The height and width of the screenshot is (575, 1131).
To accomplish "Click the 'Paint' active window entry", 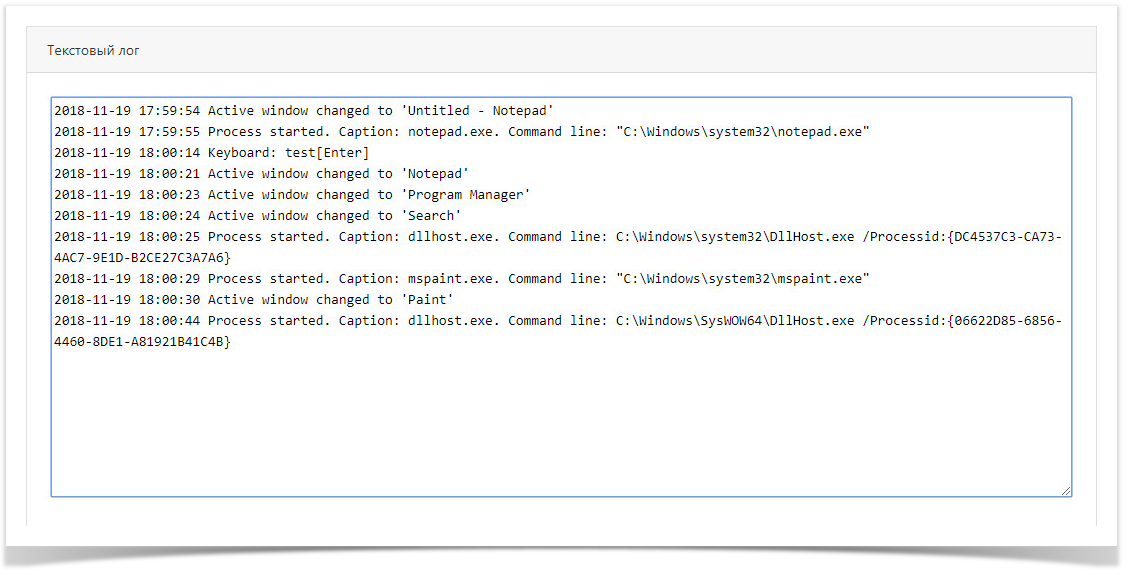I will (428, 300).
